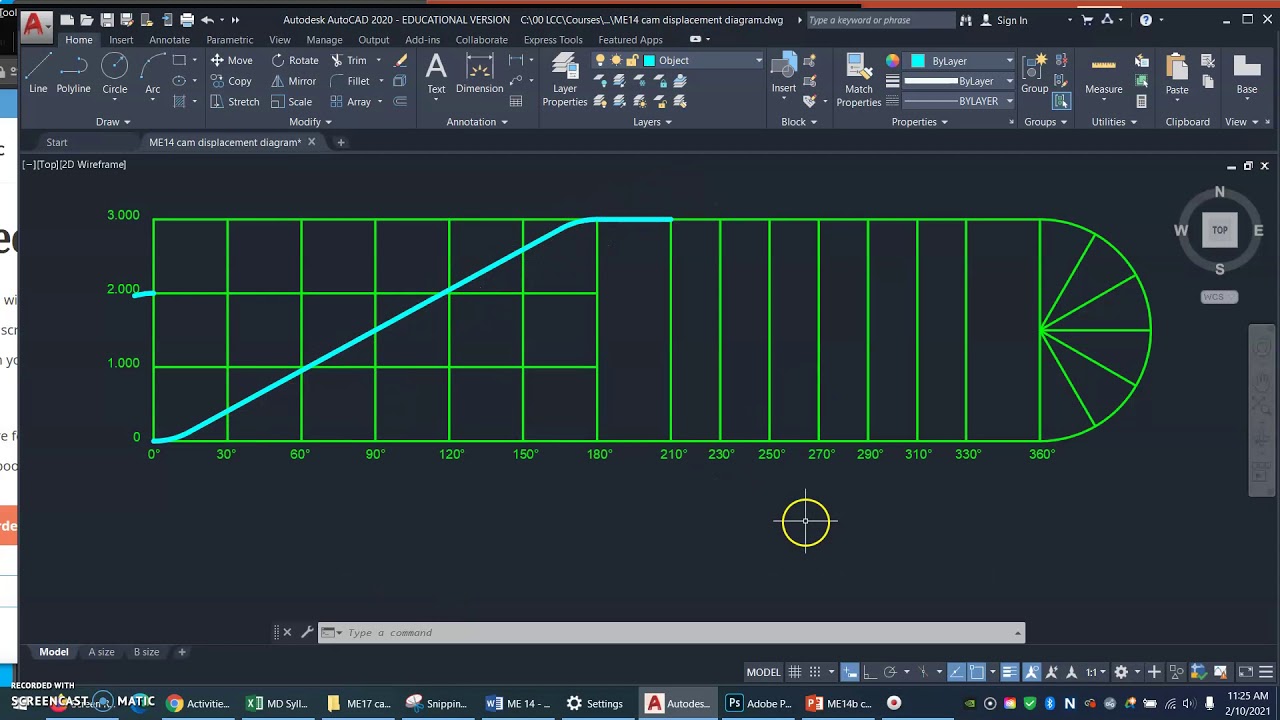Open the Annotate ribbon tab
This screenshot has height=720, width=1280.
click(169, 40)
